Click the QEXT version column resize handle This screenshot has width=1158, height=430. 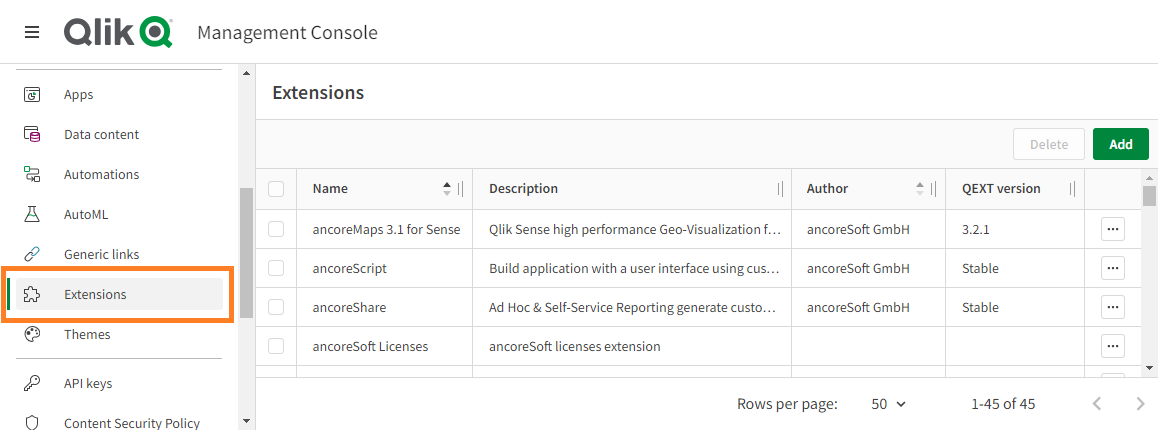[x=1072, y=189]
